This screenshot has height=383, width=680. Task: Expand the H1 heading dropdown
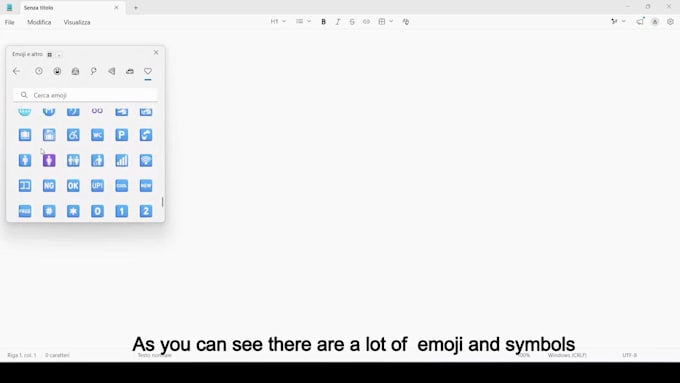pyautogui.click(x=278, y=22)
